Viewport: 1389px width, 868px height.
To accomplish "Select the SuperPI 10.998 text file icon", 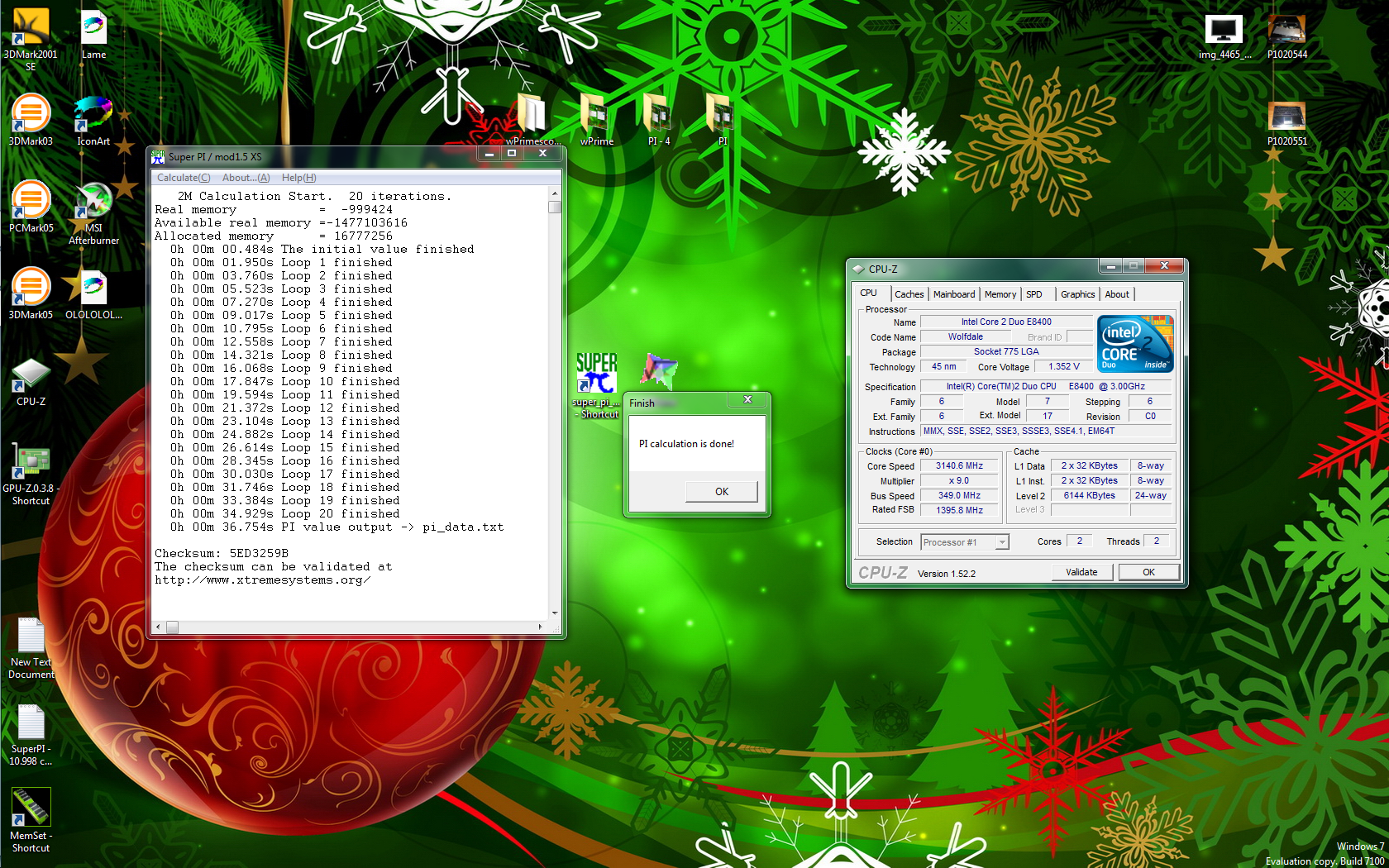I will tap(31, 736).
